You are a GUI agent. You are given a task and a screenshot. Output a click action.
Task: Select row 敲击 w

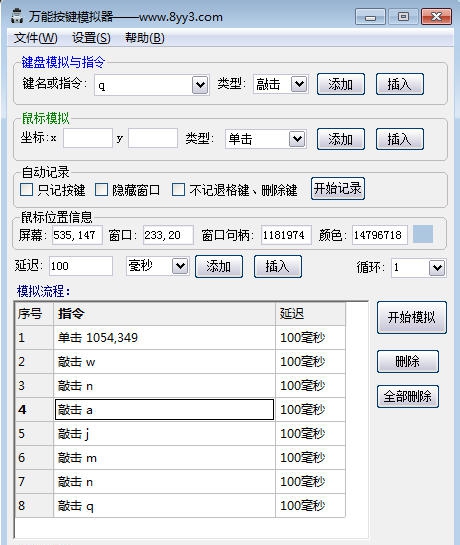click(165, 362)
